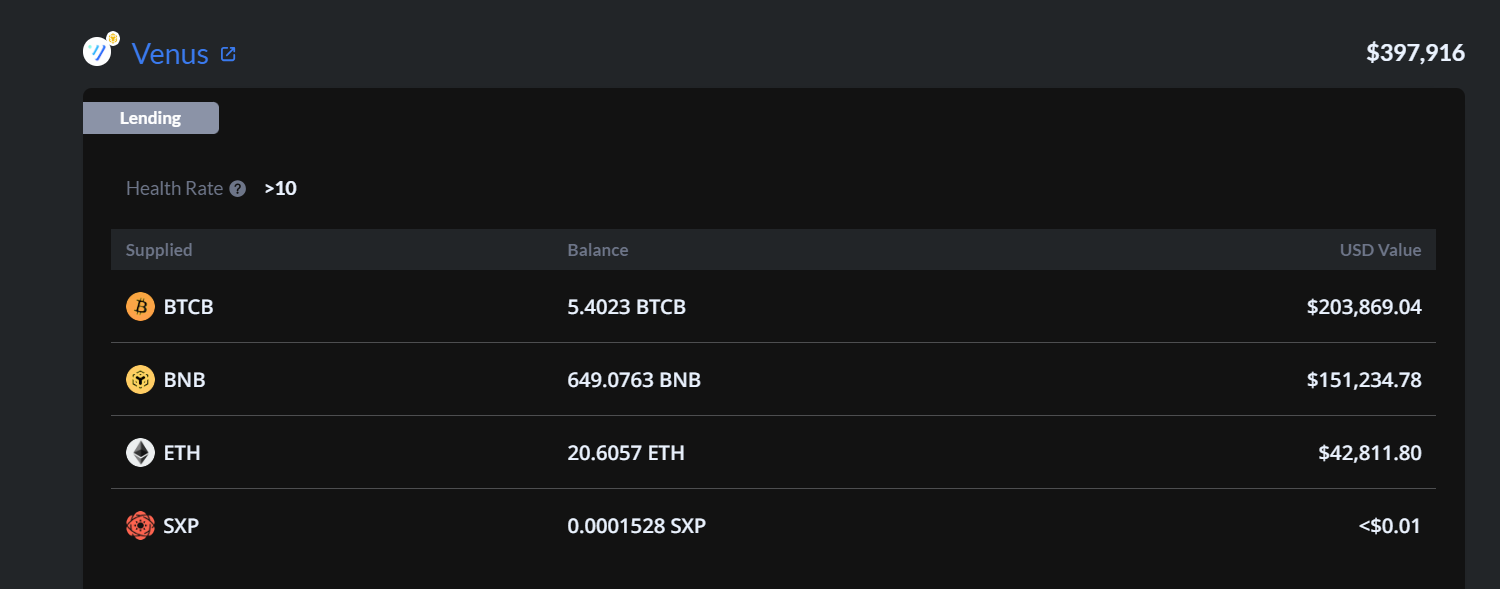
Task: Click the Venus total value $397,916
Action: click(1415, 53)
